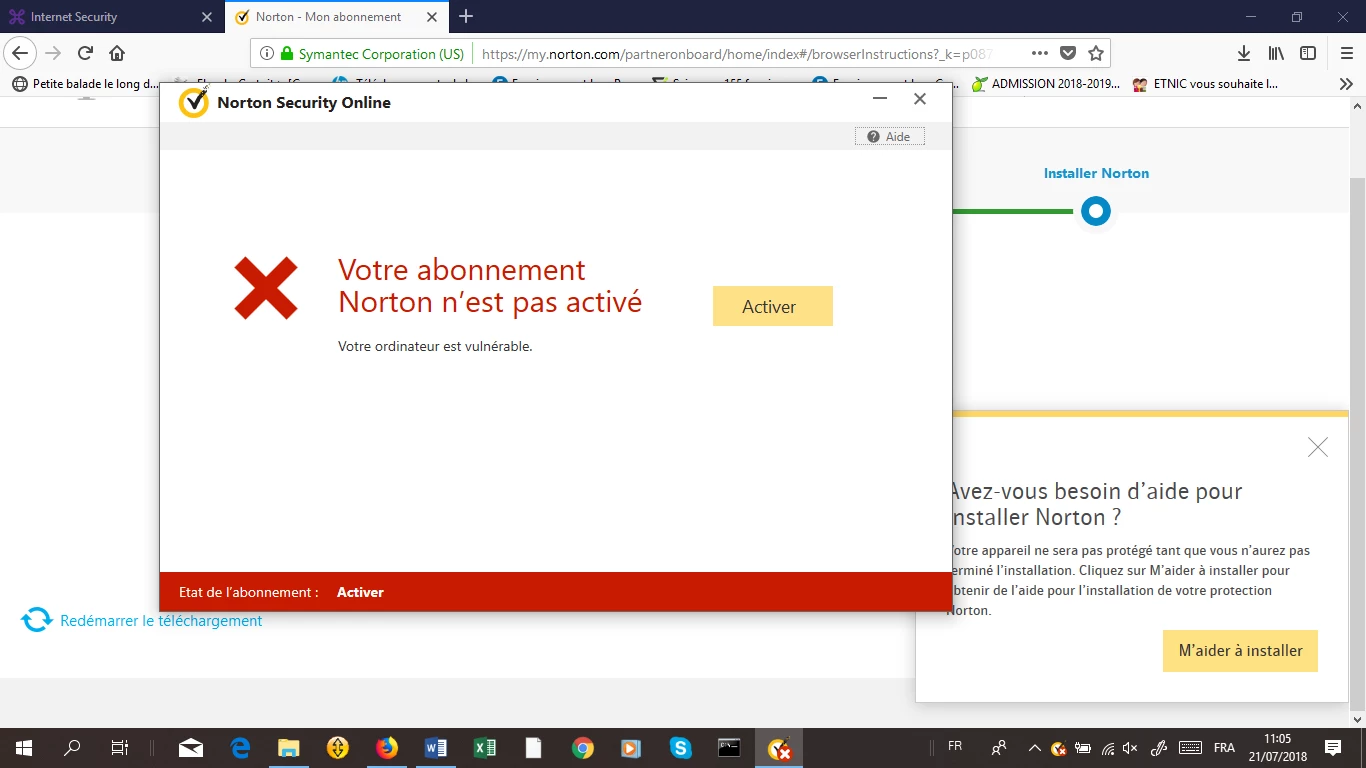Open Petite balade le long bookmark
Screen dimensions: 1366x768
(x=85, y=84)
